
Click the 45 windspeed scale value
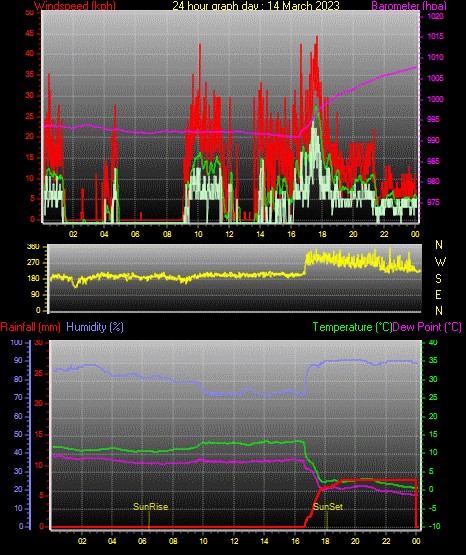(x=30, y=33)
